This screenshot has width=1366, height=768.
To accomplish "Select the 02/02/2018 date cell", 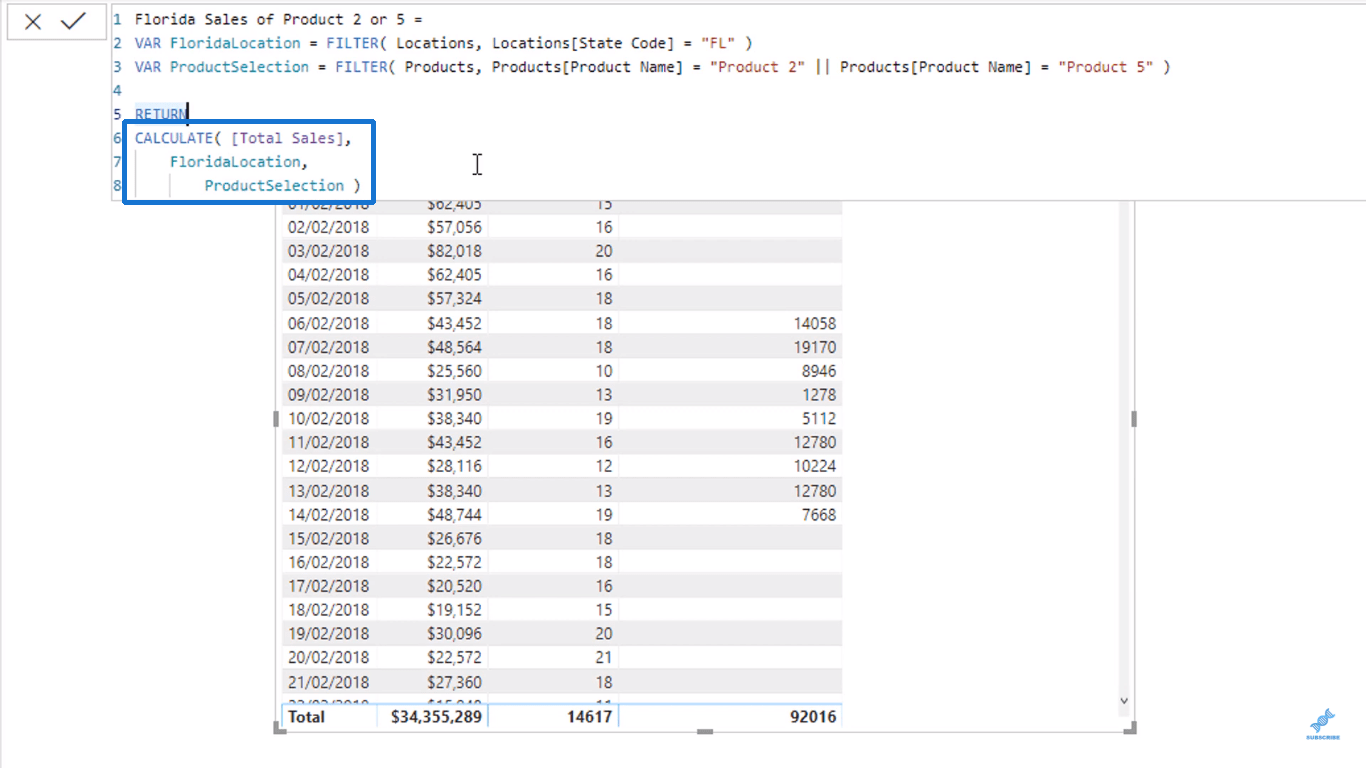I will pyautogui.click(x=328, y=227).
